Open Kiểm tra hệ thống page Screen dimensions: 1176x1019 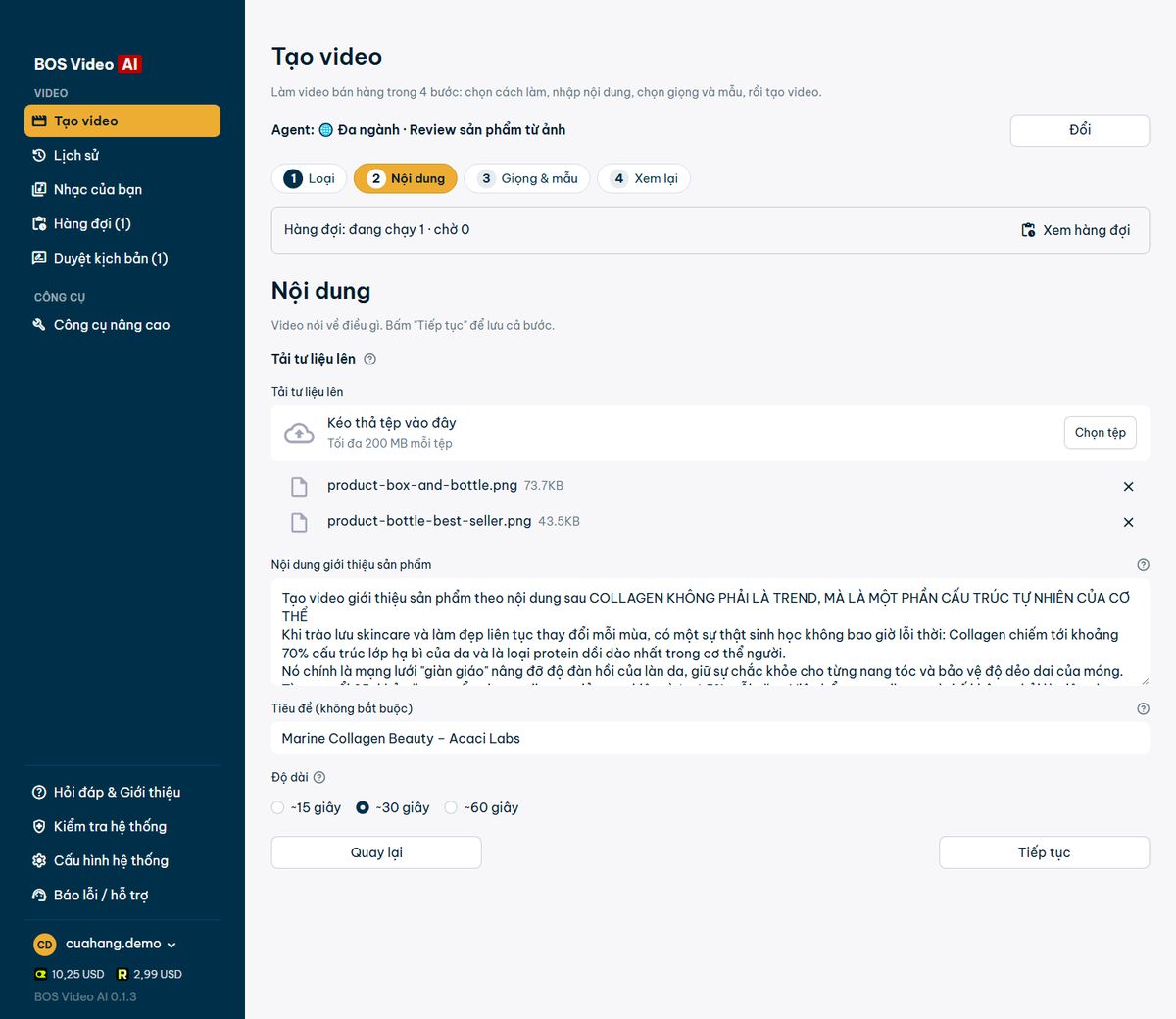122,826
